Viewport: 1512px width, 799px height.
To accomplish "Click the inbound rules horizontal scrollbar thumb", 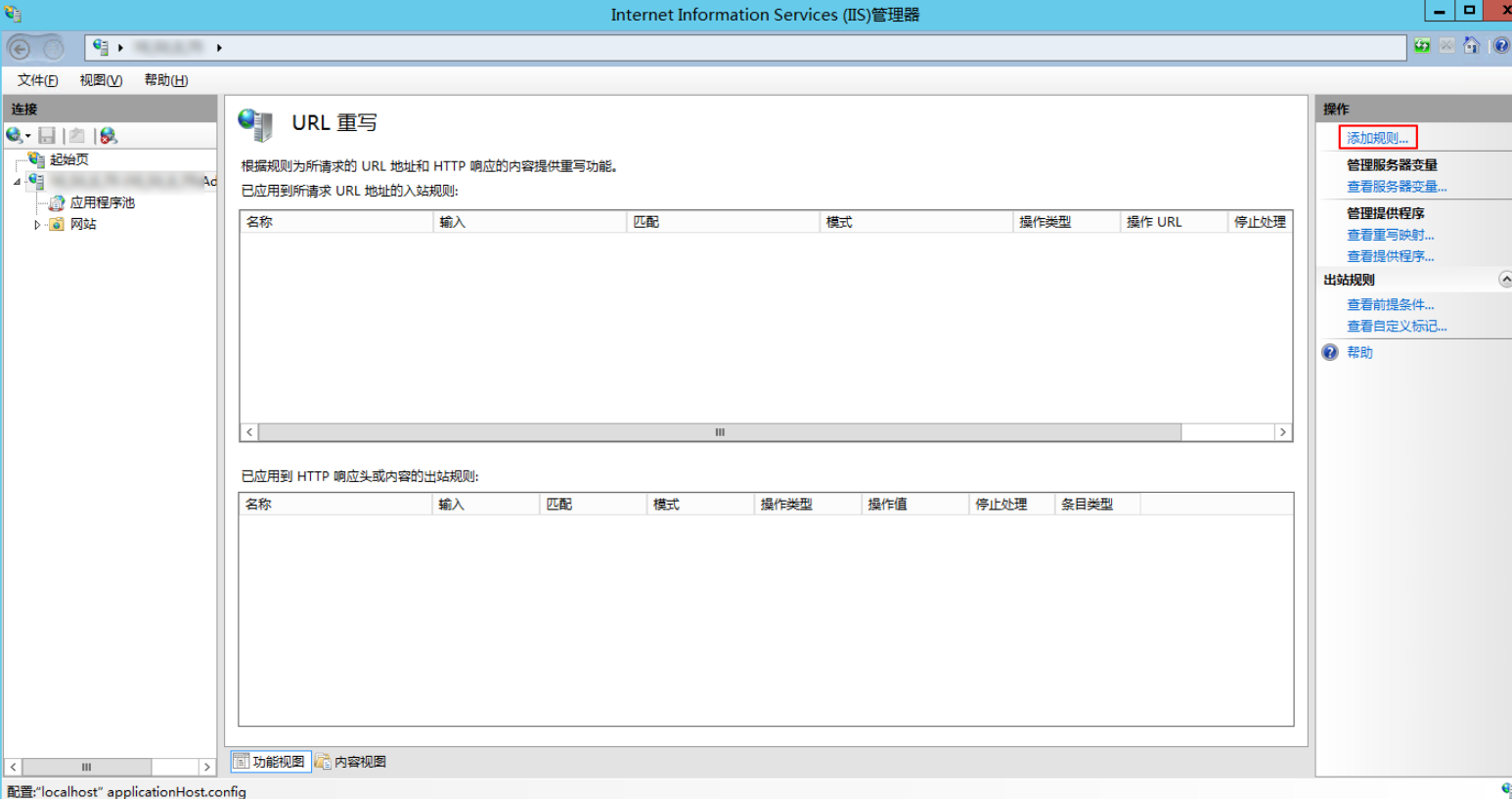I will coord(720,432).
